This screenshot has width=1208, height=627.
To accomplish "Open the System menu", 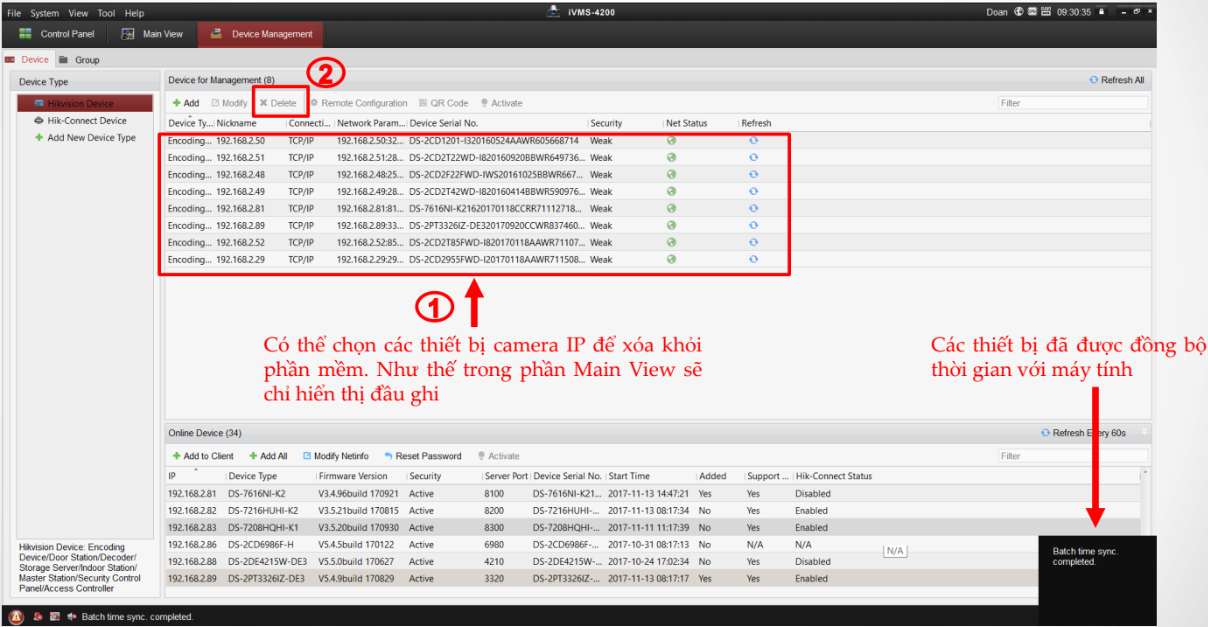I will tap(44, 13).
